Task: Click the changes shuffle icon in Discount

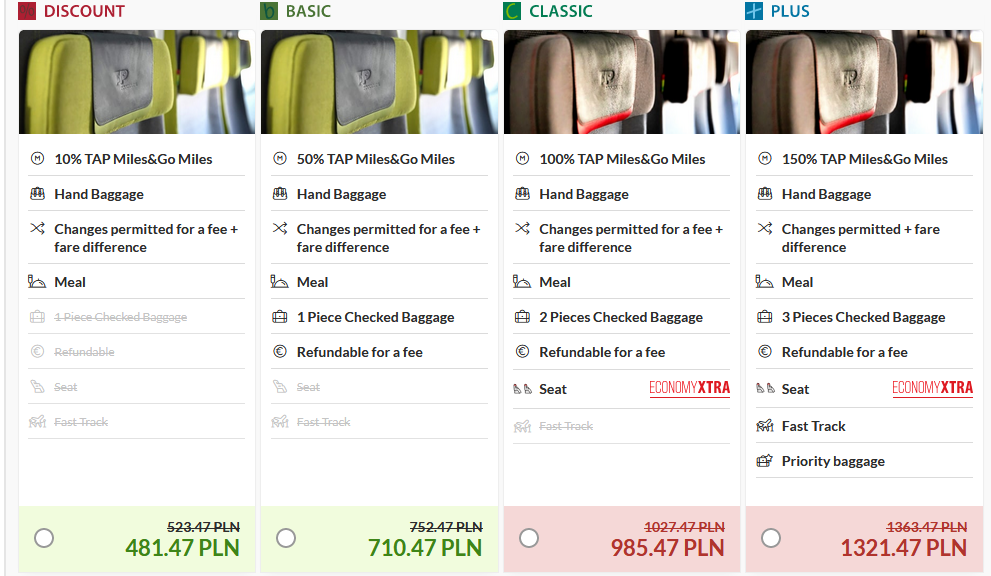Action: click(37, 228)
